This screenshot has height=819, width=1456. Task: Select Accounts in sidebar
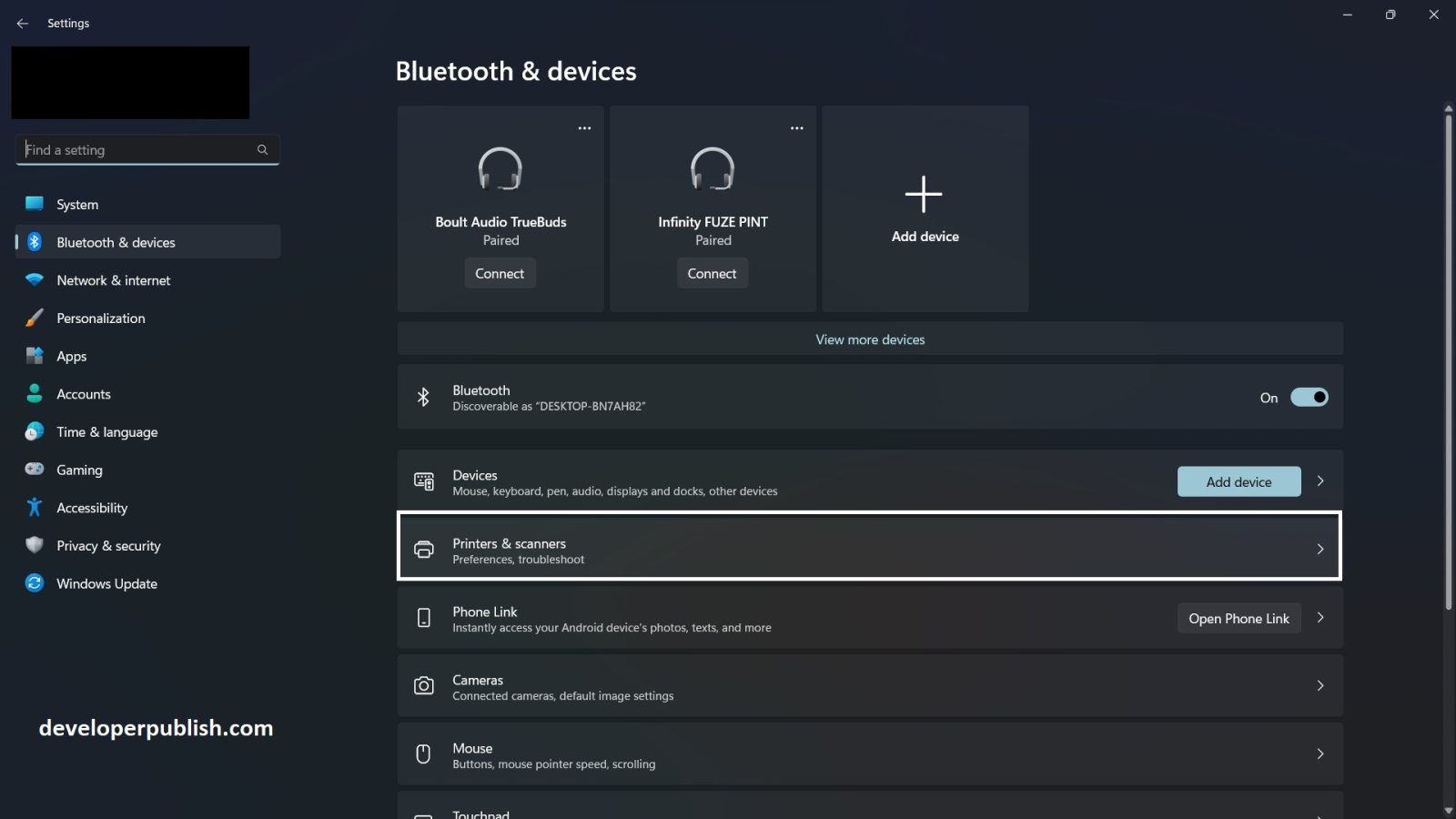[147, 393]
